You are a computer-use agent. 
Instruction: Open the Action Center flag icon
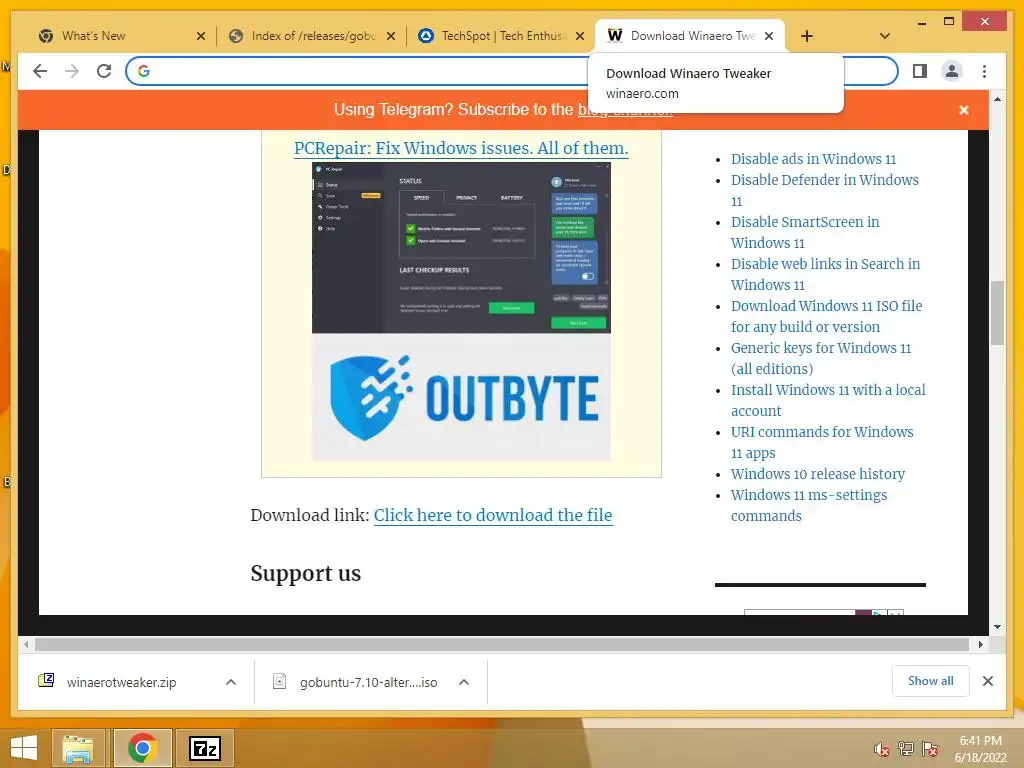pos(930,749)
